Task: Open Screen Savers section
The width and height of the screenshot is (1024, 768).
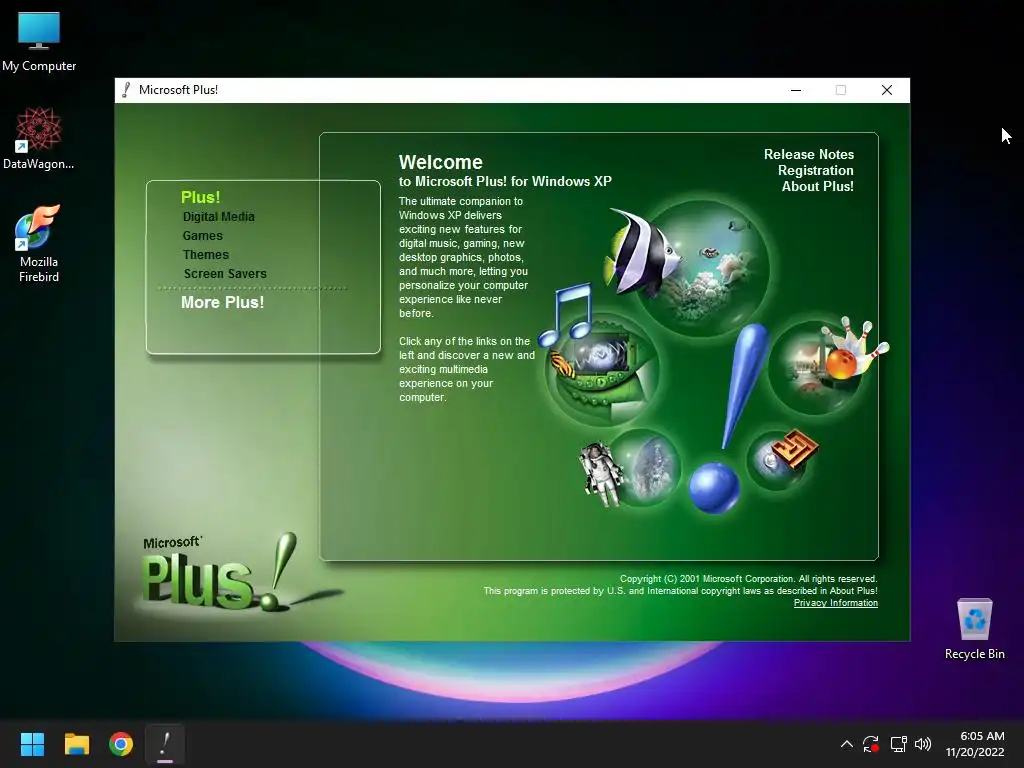Action: pos(225,274)
